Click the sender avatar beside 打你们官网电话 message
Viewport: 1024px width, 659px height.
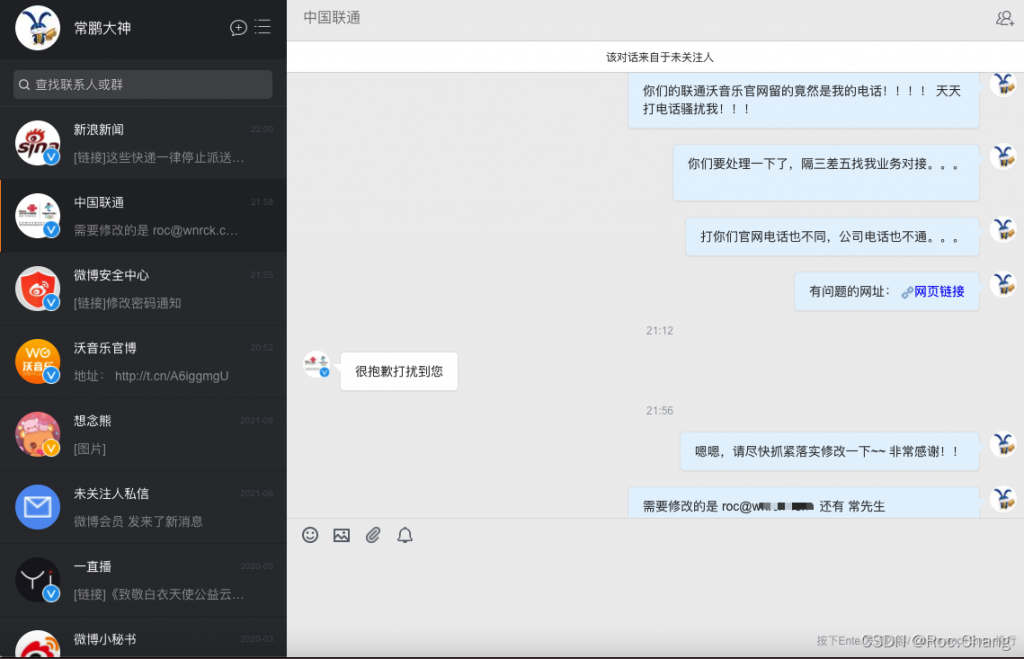pyautogui.click(x=1003, y=229)
